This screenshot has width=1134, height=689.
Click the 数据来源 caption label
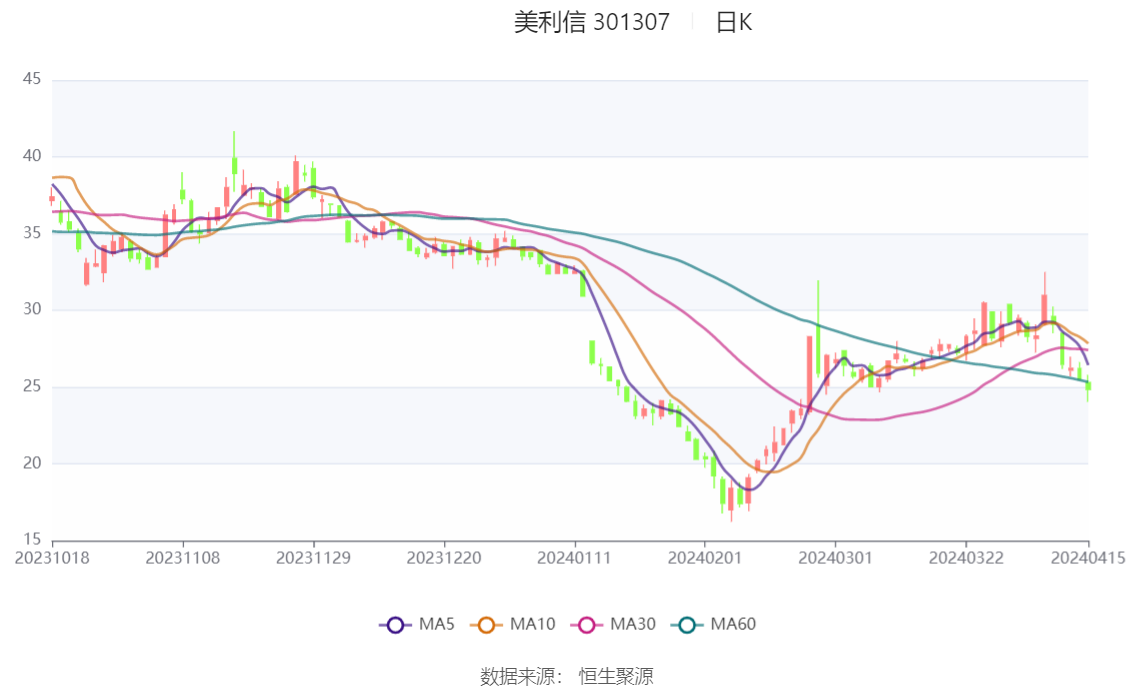(x=521, y=677)
